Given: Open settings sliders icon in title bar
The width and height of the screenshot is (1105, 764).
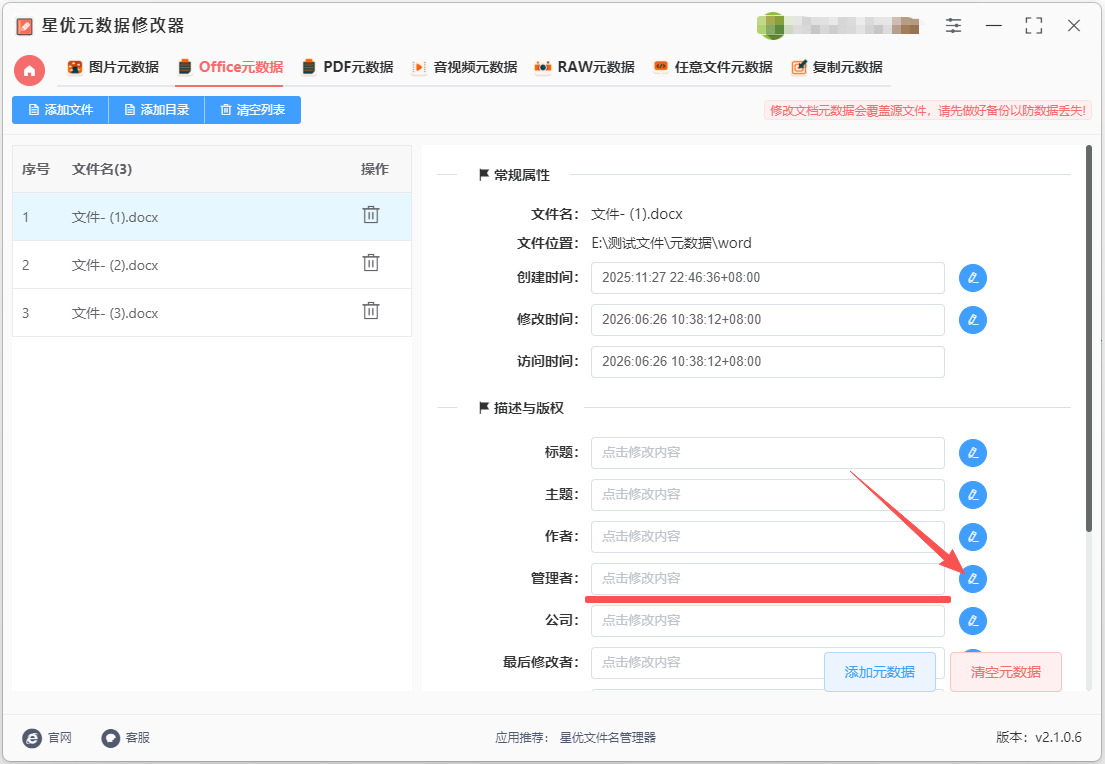Looking at the screenshot, I should (x=953, y=26).
